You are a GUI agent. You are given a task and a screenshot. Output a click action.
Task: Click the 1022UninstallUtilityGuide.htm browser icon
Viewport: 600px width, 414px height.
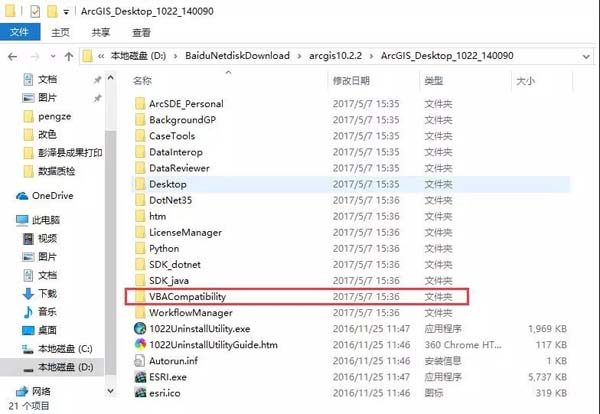click(140, 345)
